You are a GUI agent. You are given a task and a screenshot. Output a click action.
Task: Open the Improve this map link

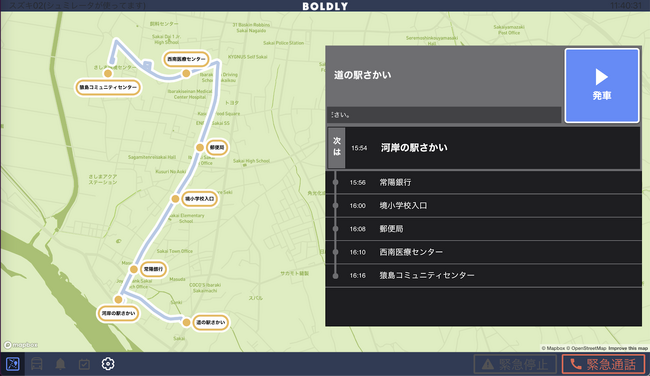pyautogui.click(x=628, y=348)
